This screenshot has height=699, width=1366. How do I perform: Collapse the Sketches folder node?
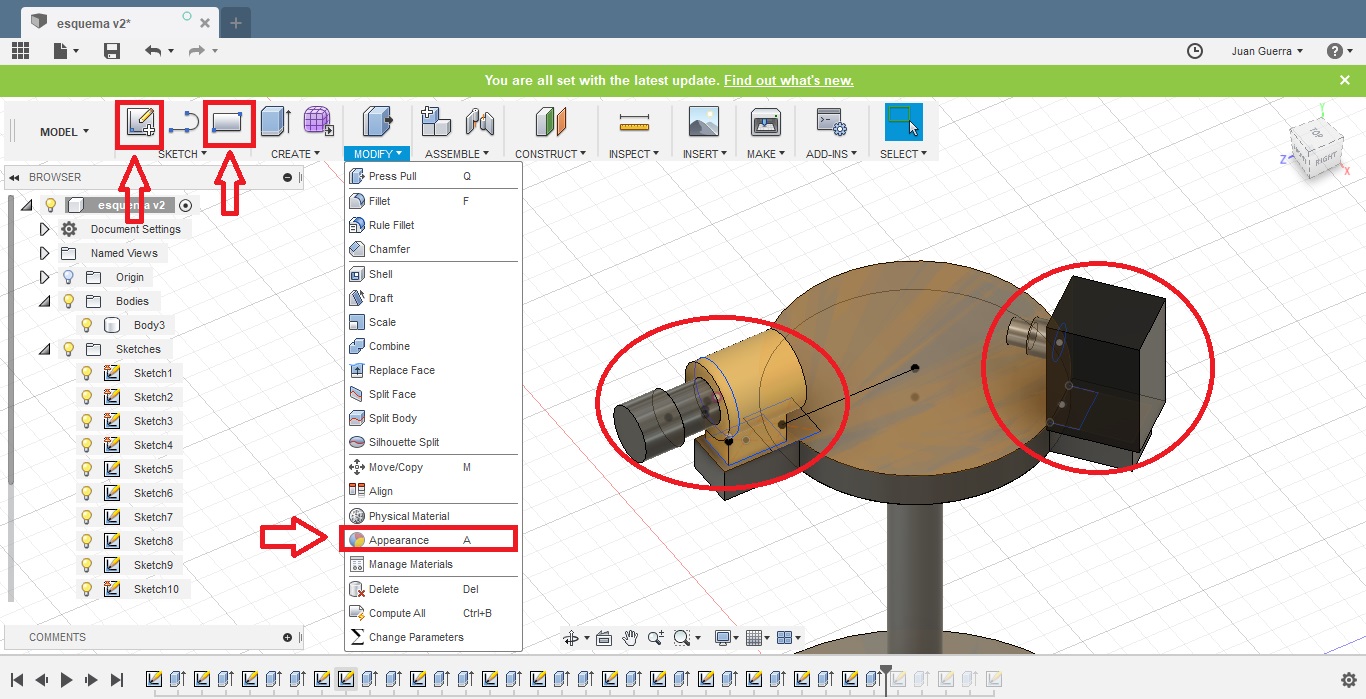click(x=44, y=349)
